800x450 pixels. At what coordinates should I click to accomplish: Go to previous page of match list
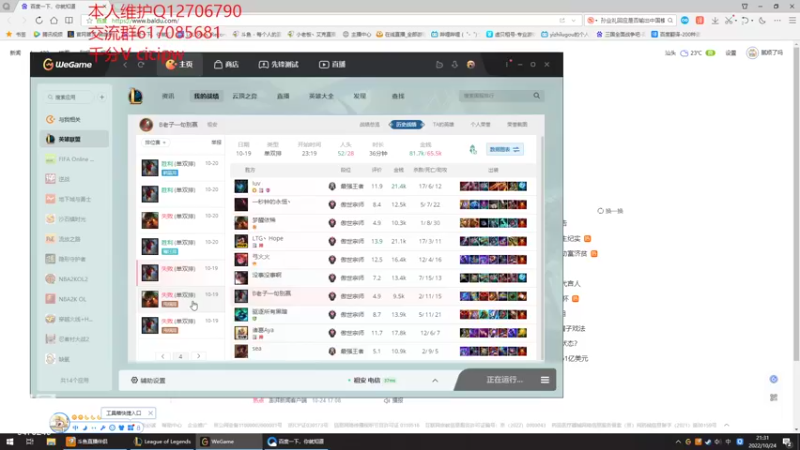(163, 356)
